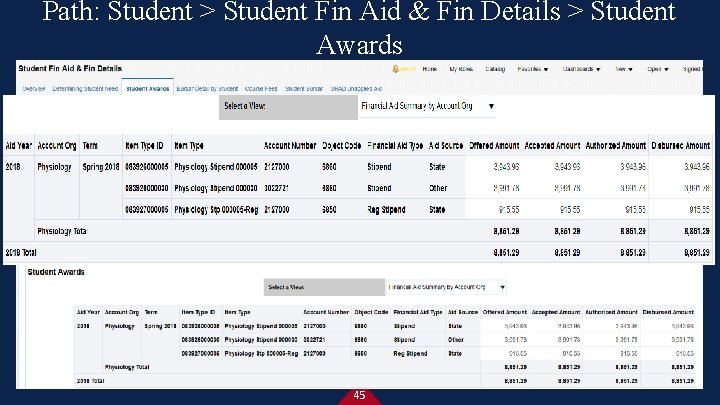
Task: Click Aid Source header in enlarged table
Action: 446,146
